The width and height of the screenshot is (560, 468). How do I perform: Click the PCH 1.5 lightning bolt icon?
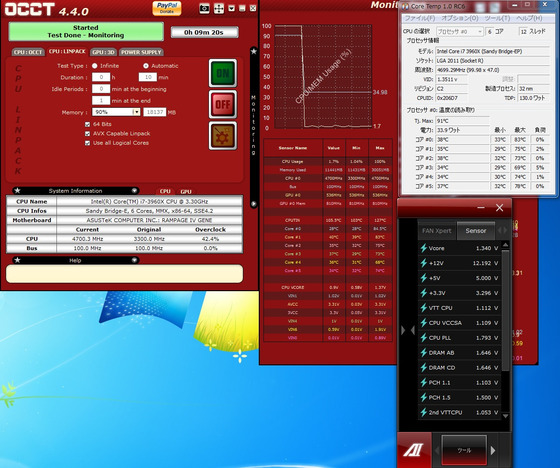[424, 397]
